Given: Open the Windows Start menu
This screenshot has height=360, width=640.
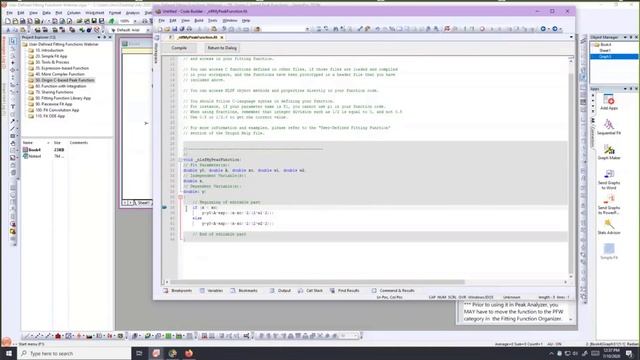Looking at the screenshot, I should coord(9,353).
